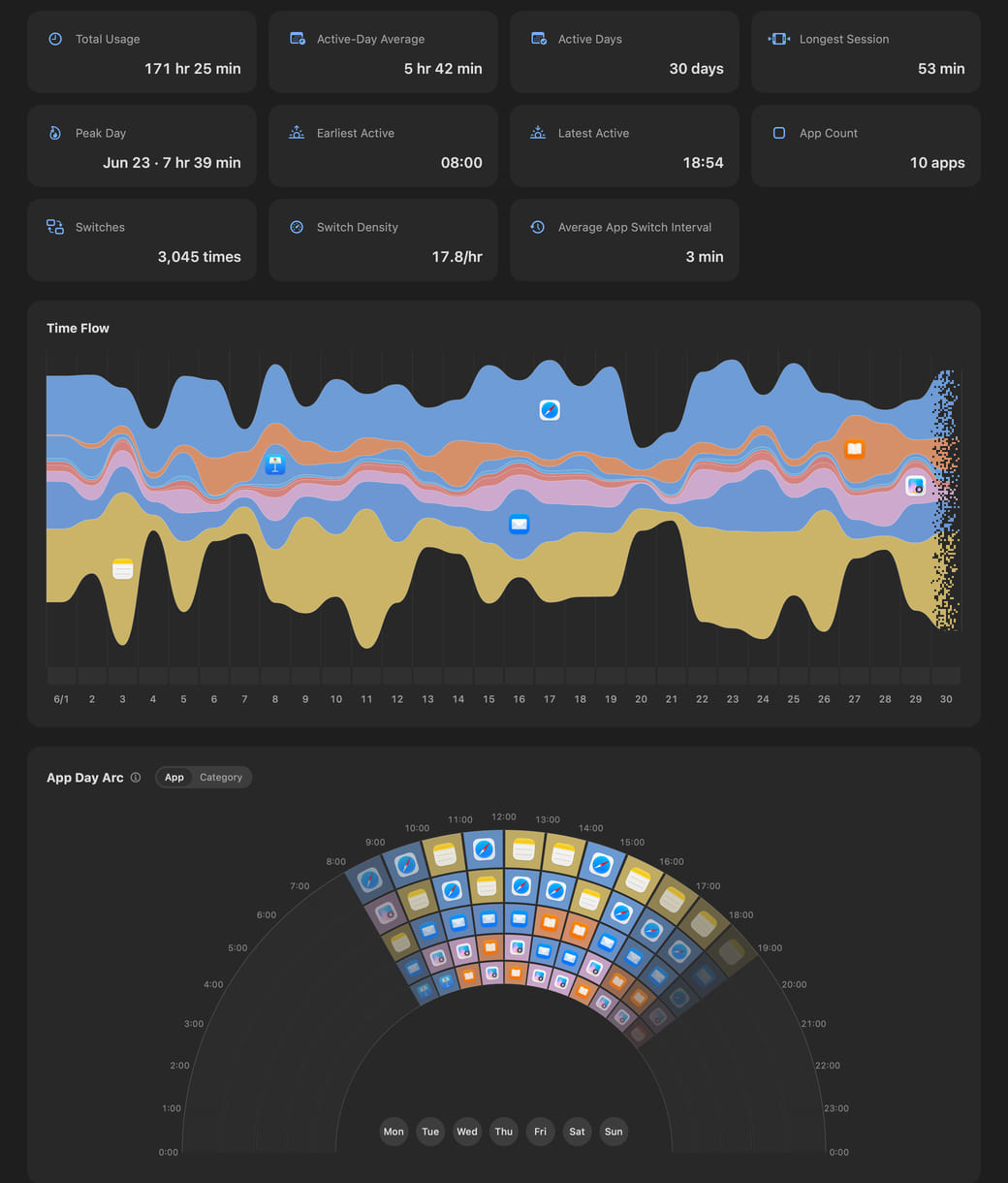Click the '08:00' earliest active value

click(461, 163)
